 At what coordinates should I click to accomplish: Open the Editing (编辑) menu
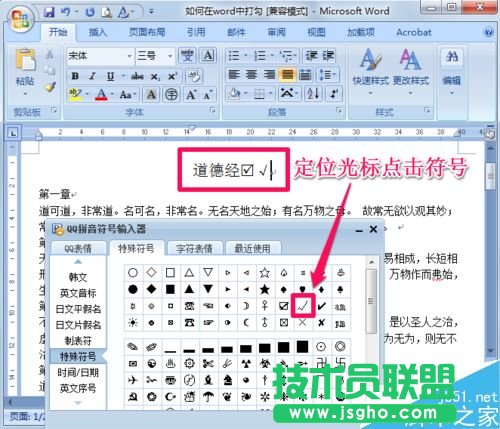pyautogui.click(x=452, y=71)
